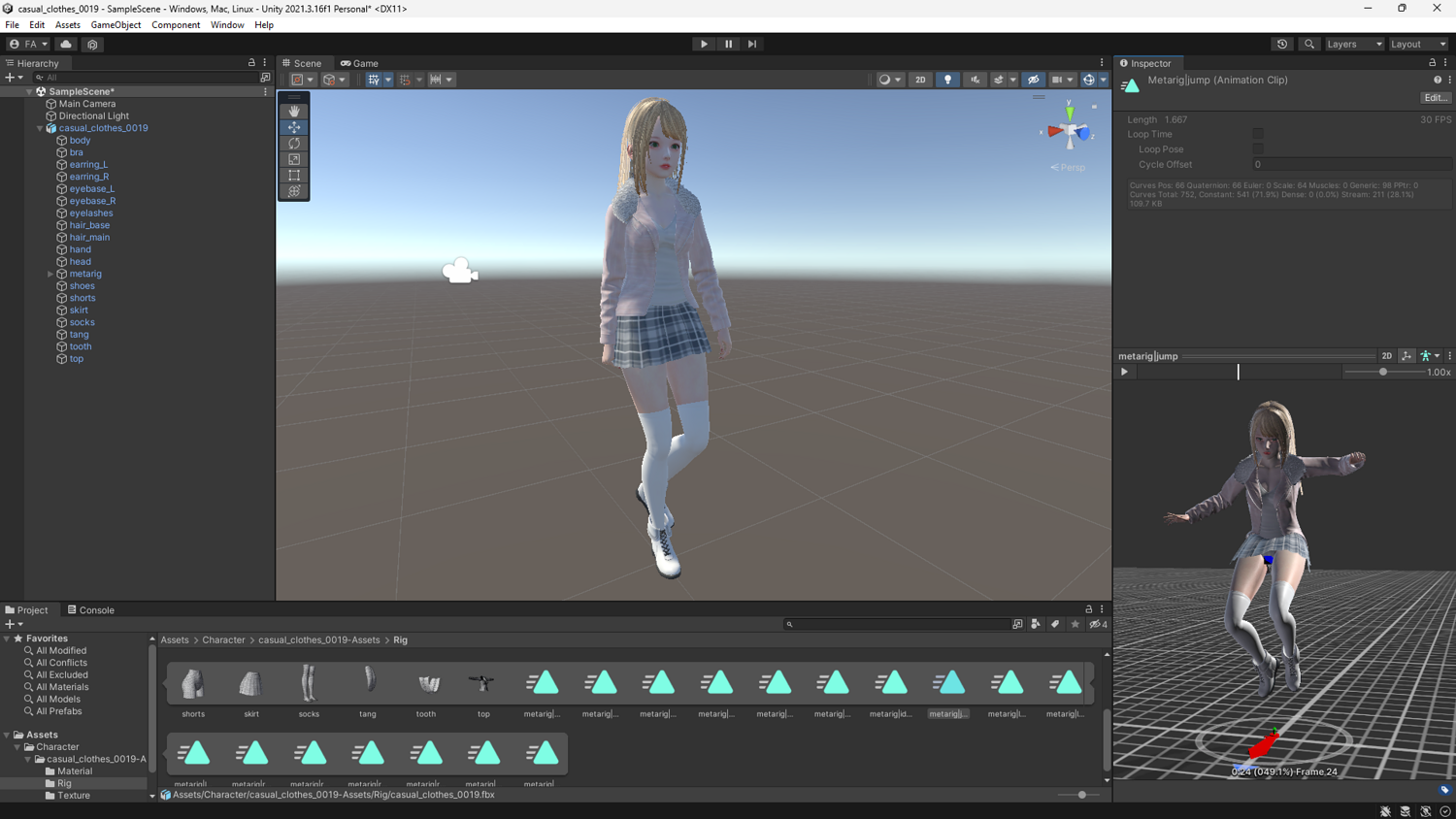
Task: Expand the metarig tree item
Action: point(50,274)
